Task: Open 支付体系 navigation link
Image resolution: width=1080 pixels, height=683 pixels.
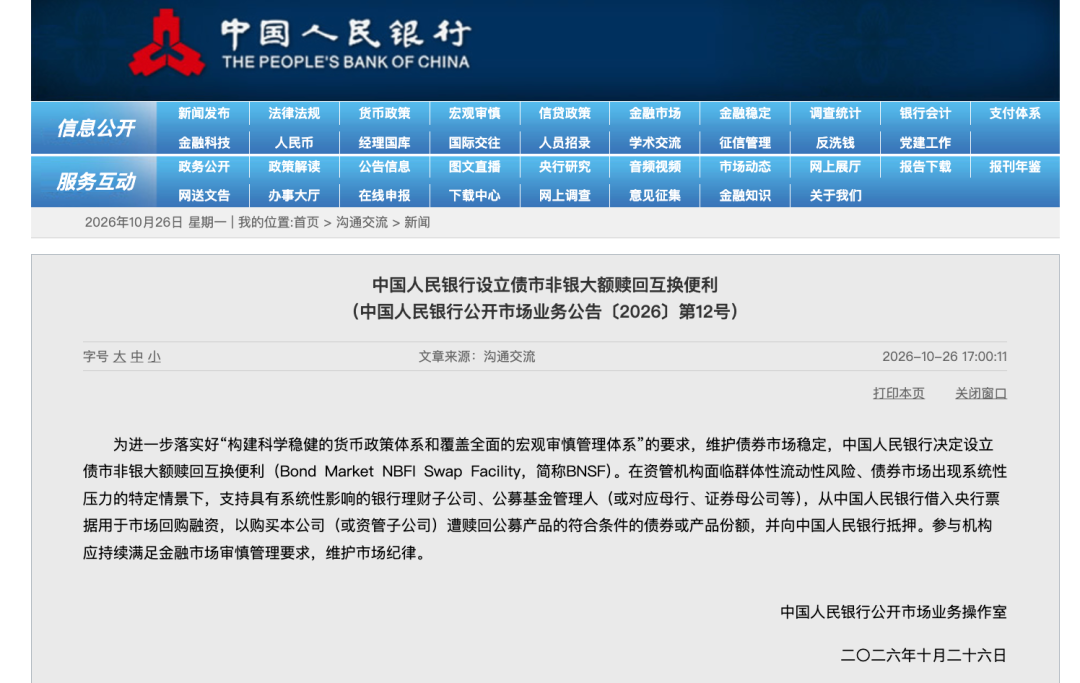Action: click(x=1015, y=114)
